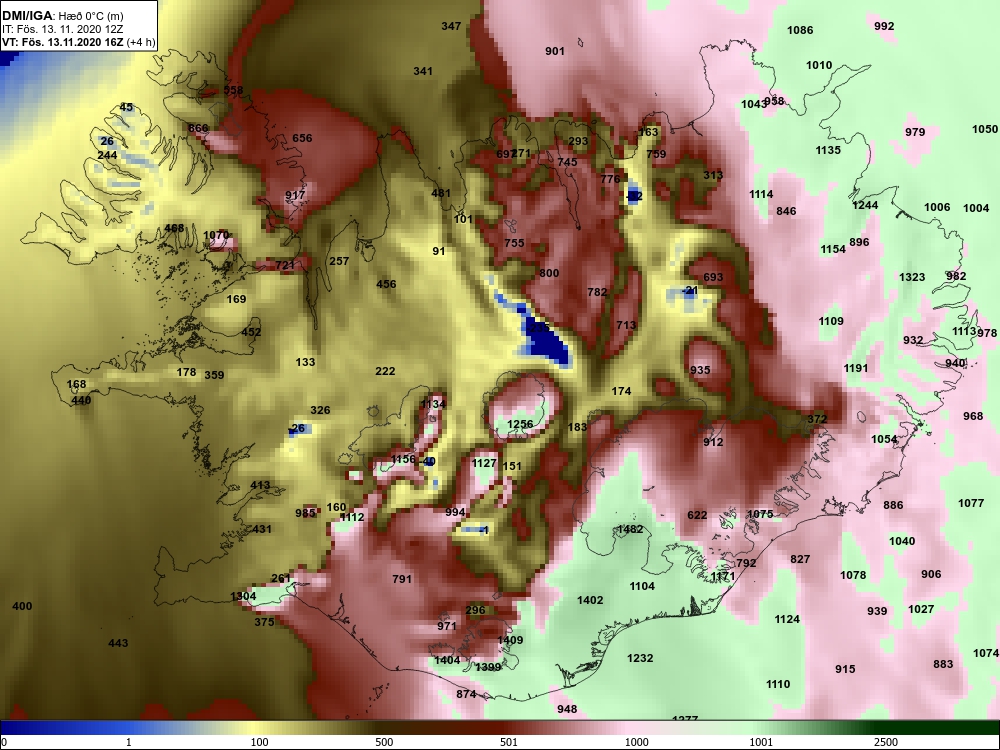This screenshot has height=750, width=1000.
Task: Click the map value '1114'
Action: [x=761, y=194]
